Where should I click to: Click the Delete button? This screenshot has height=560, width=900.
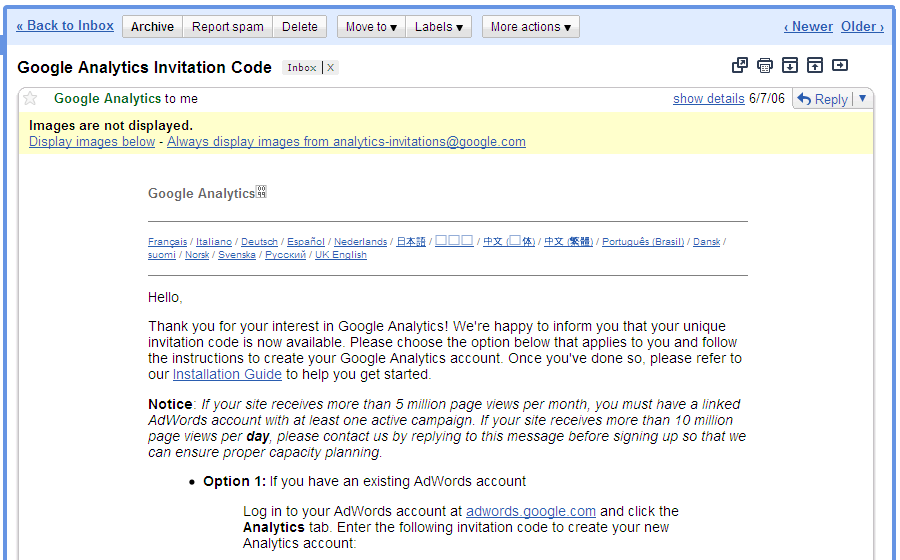point(300,27)
